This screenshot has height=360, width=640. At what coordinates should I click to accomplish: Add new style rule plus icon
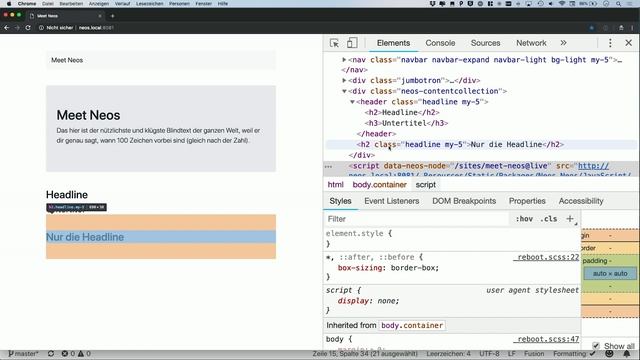[x=570, y=219]
